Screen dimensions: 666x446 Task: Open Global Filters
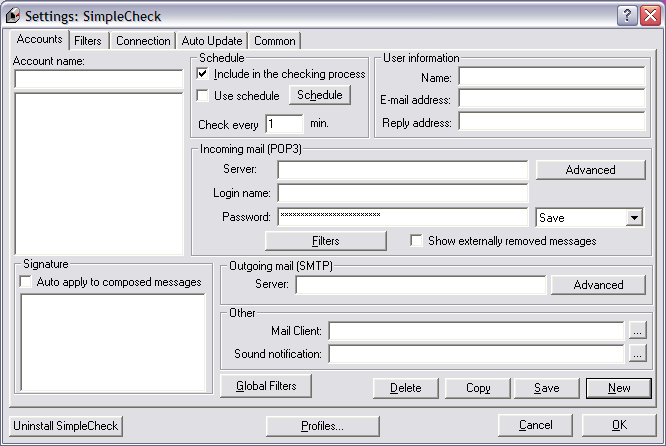coord(266,386)
